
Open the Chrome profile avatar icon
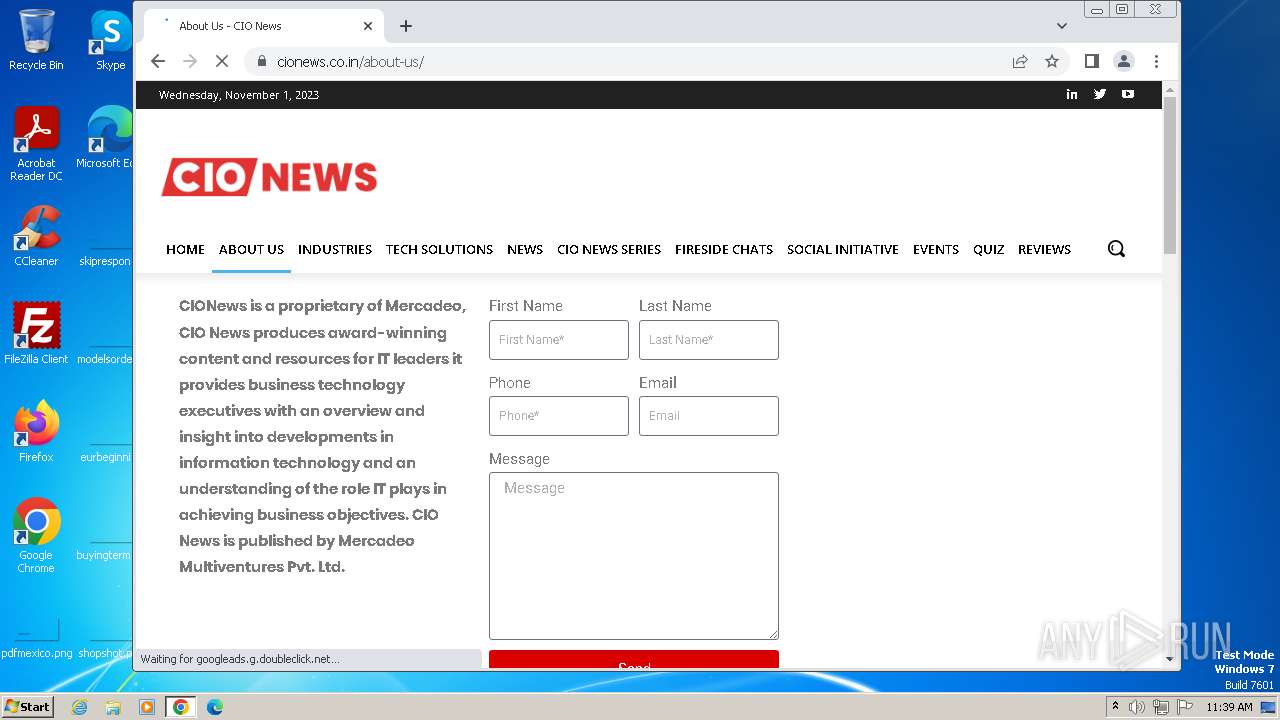click(1124, 61)
